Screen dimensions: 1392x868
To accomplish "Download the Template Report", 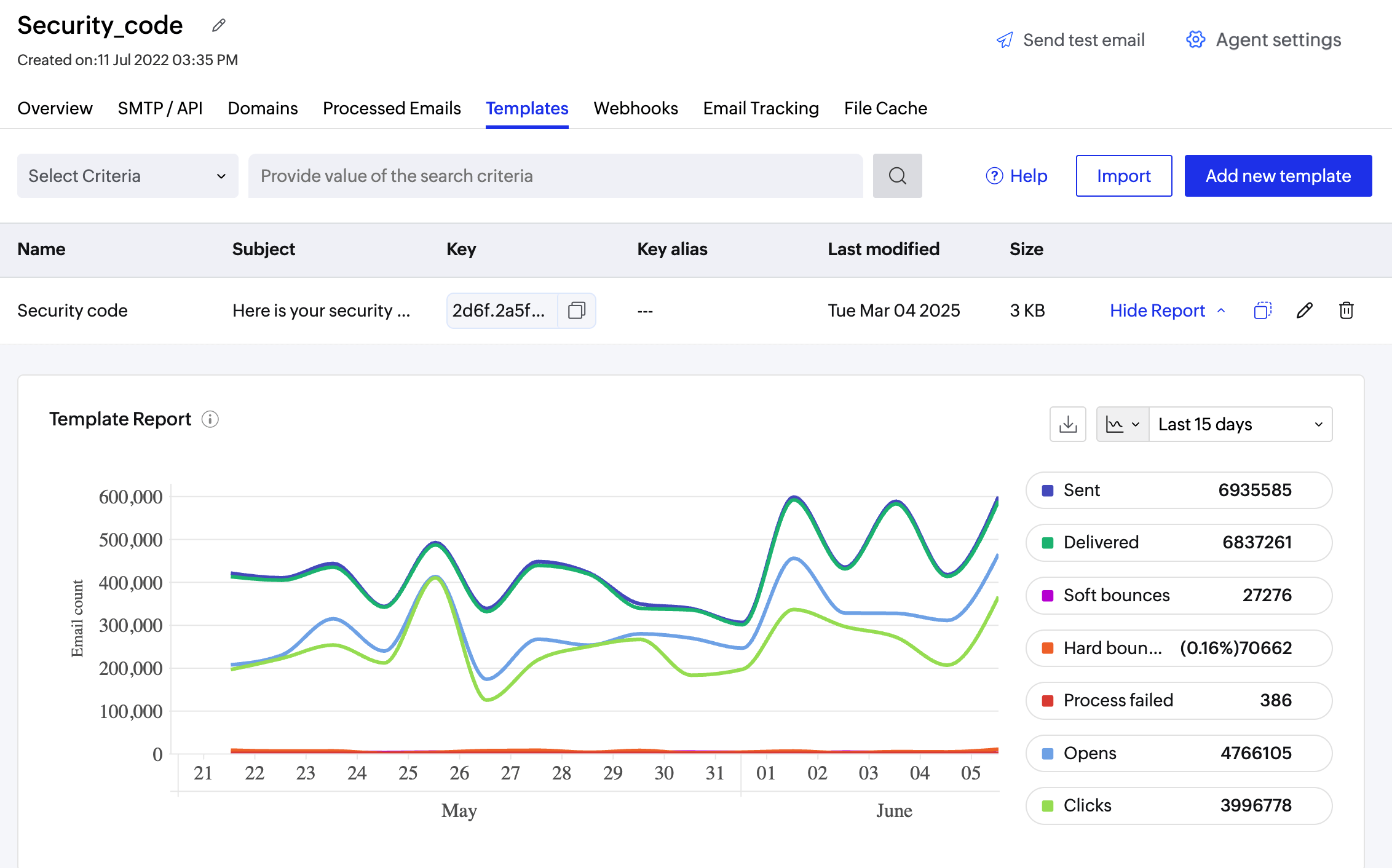I will (x=1068, y=424).
